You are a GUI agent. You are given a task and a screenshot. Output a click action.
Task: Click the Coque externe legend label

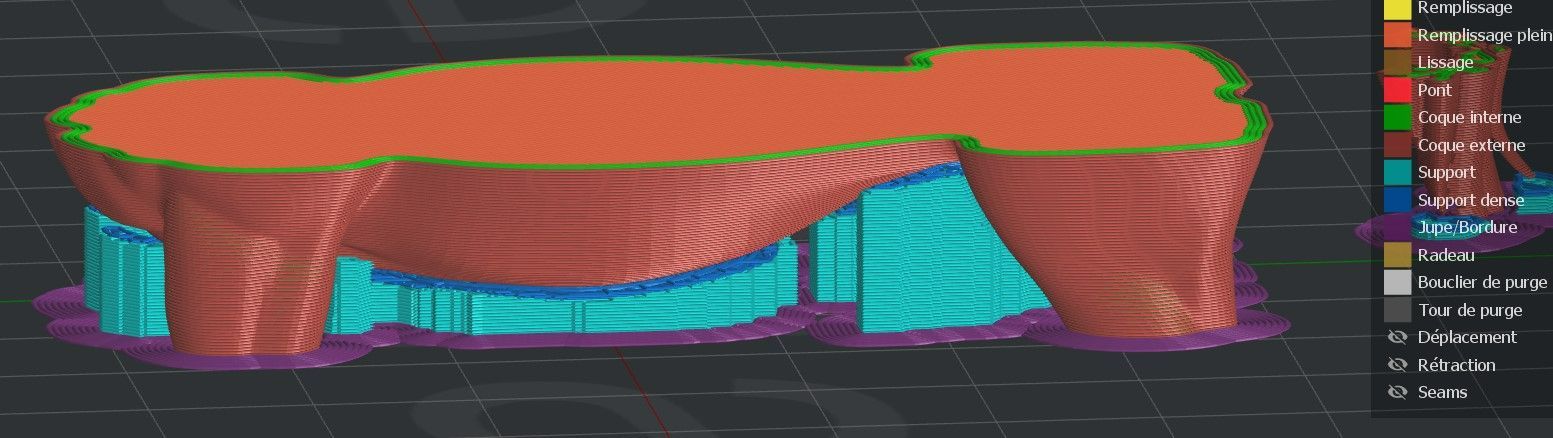pyautogui.click(x=1471, y=145)
